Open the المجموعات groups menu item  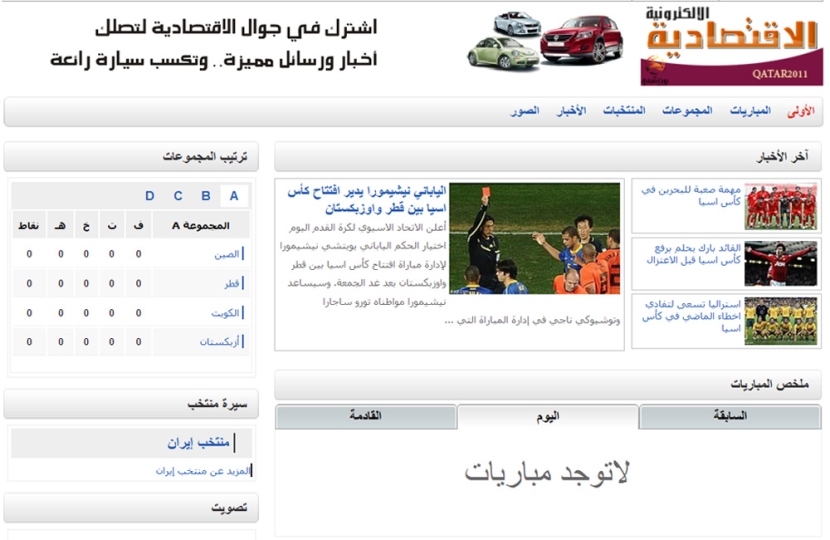[x=687, y=111]
